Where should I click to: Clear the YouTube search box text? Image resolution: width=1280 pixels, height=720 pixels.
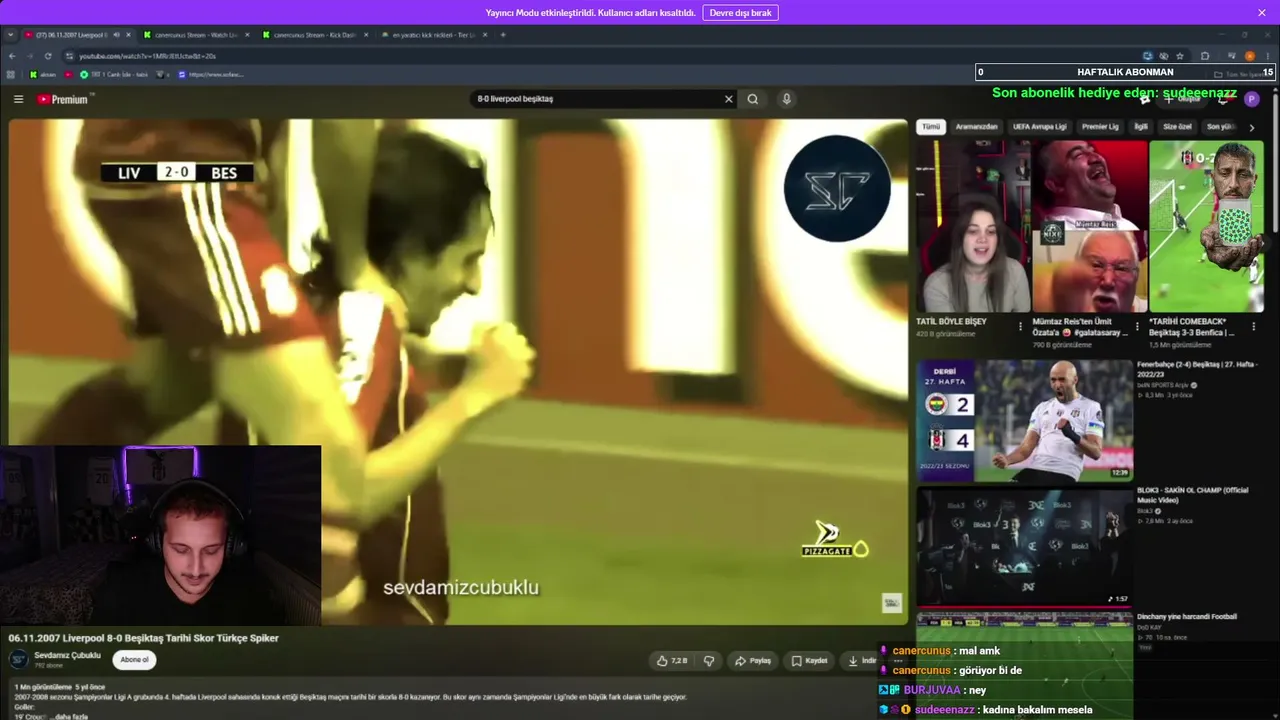pyautogui.click(x=729, y=99)
